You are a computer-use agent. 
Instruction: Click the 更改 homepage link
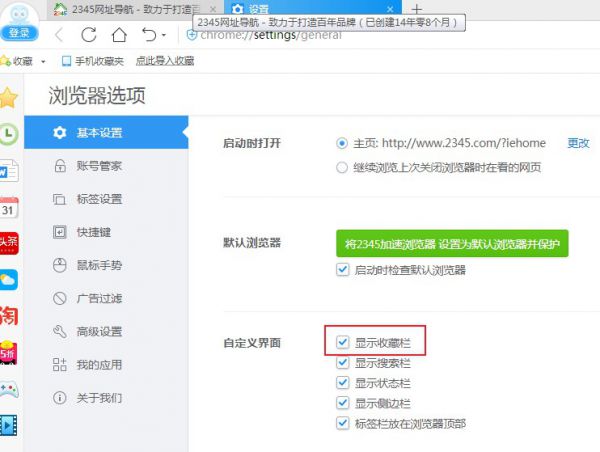pyautogui.click(x=578, y=143)
